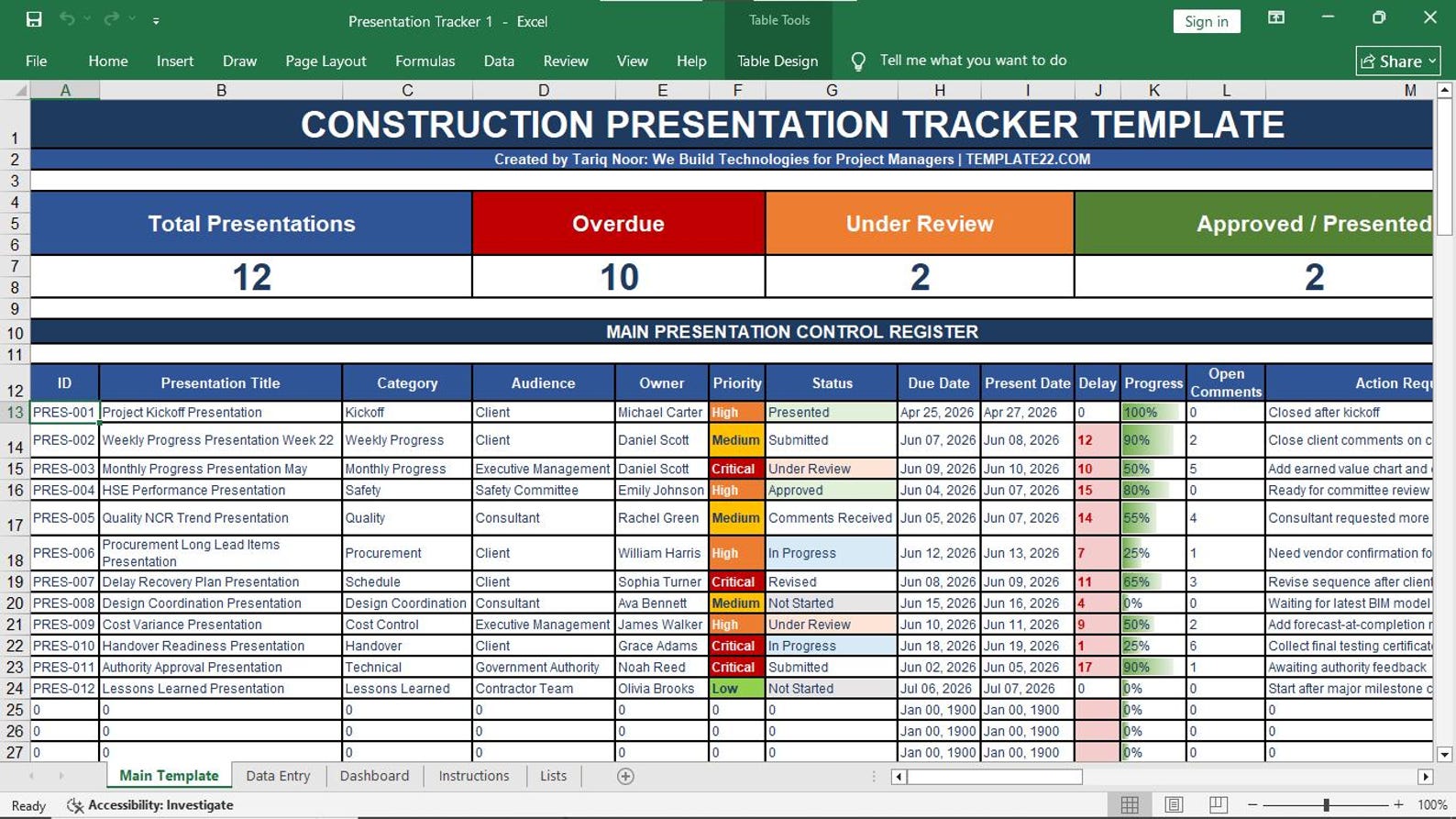Image resolution: width=1456 pixels, height=819 pixels.
Task: Select column B header
Action: tap(221, 90)
